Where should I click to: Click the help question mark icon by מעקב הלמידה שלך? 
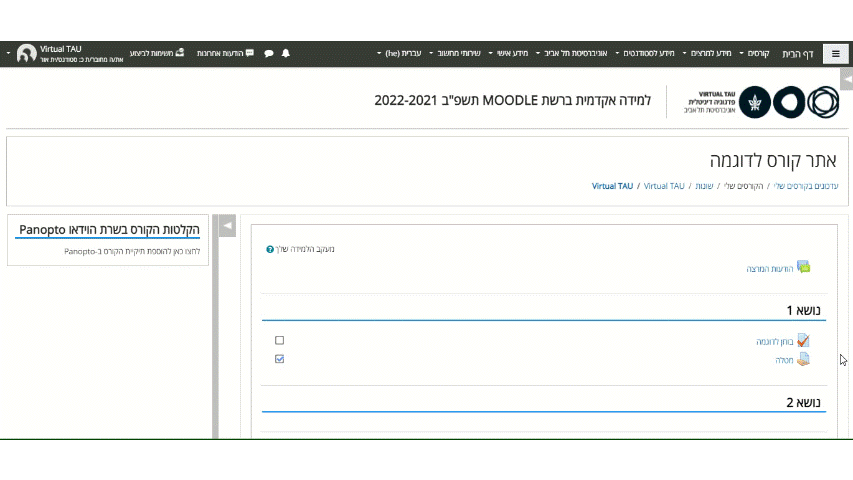point(270,249)
